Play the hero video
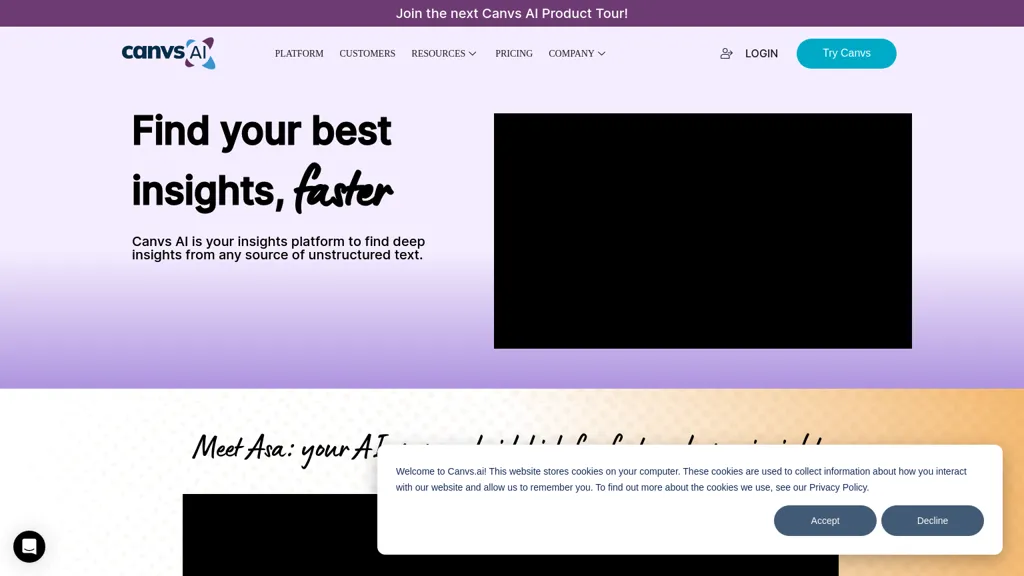The image size is (1024, 576). coord(703,231)
